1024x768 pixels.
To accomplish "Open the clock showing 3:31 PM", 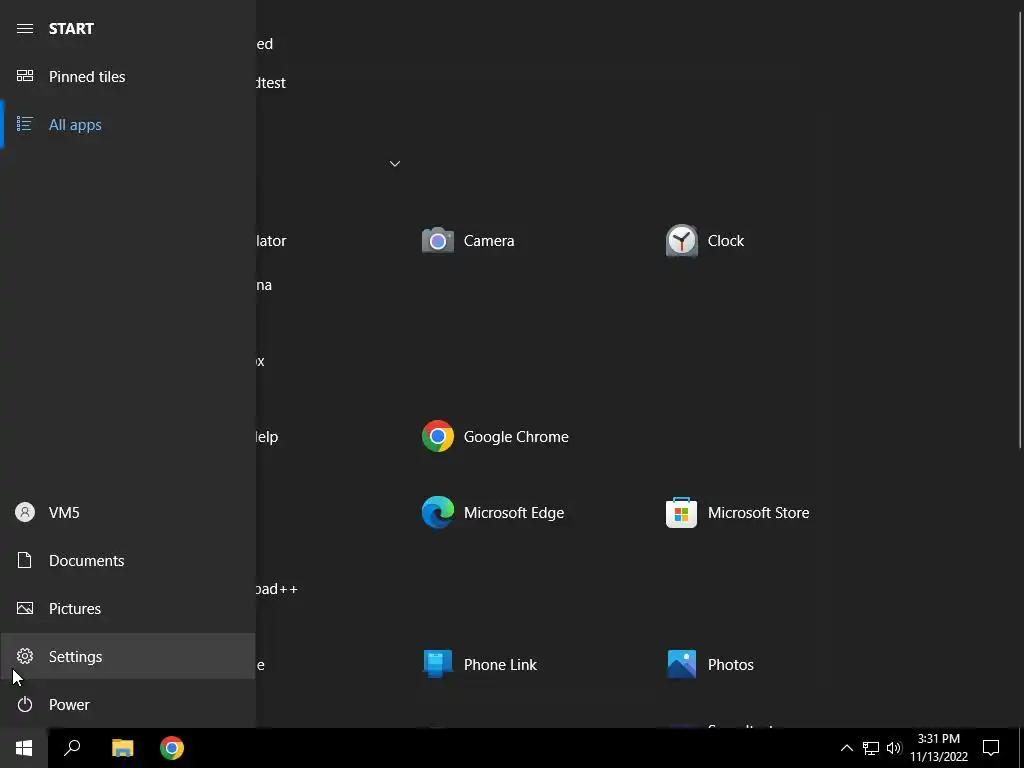I will coord(939,748).
